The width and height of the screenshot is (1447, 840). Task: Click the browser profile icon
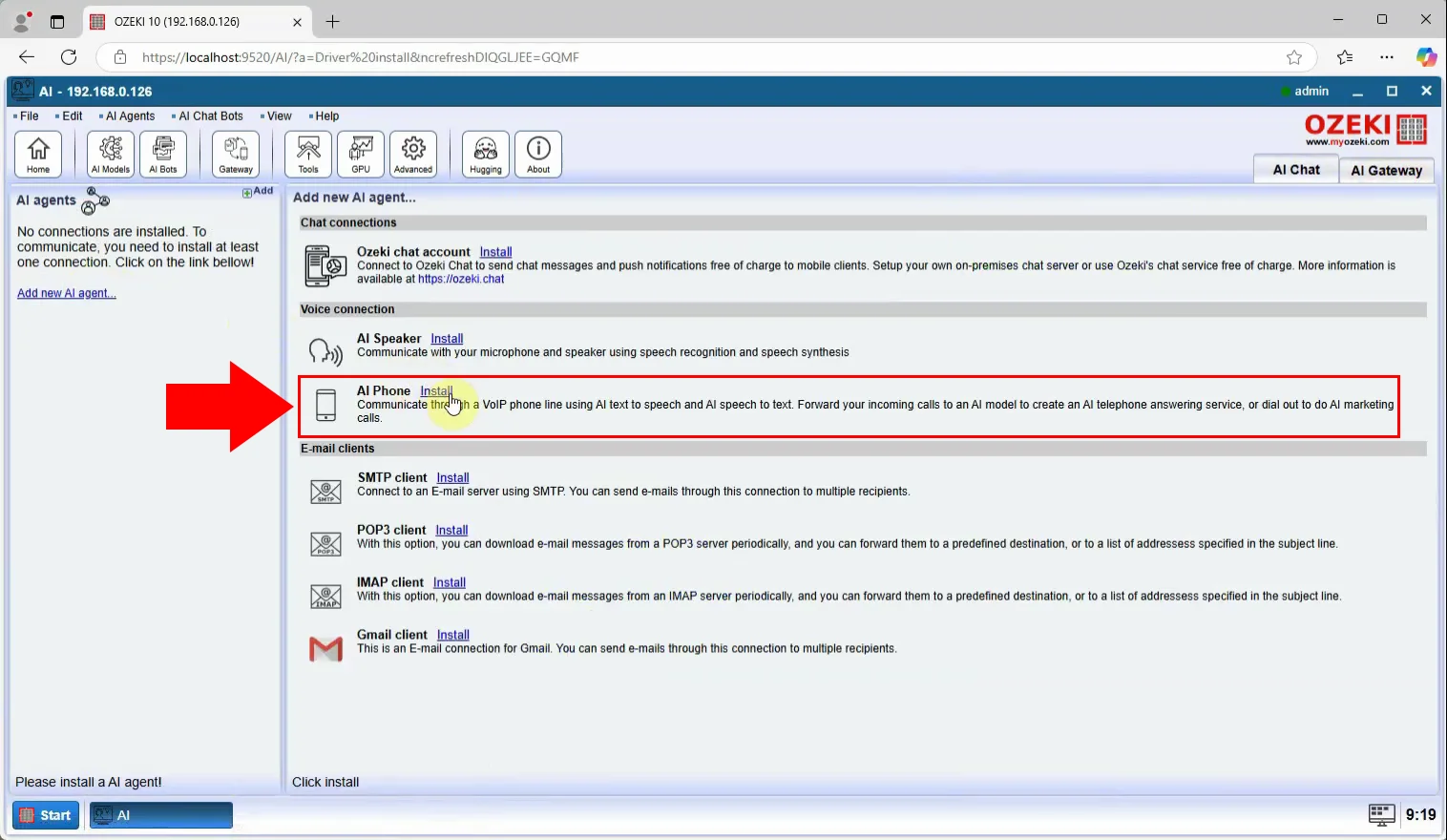(x=22, y=21)
